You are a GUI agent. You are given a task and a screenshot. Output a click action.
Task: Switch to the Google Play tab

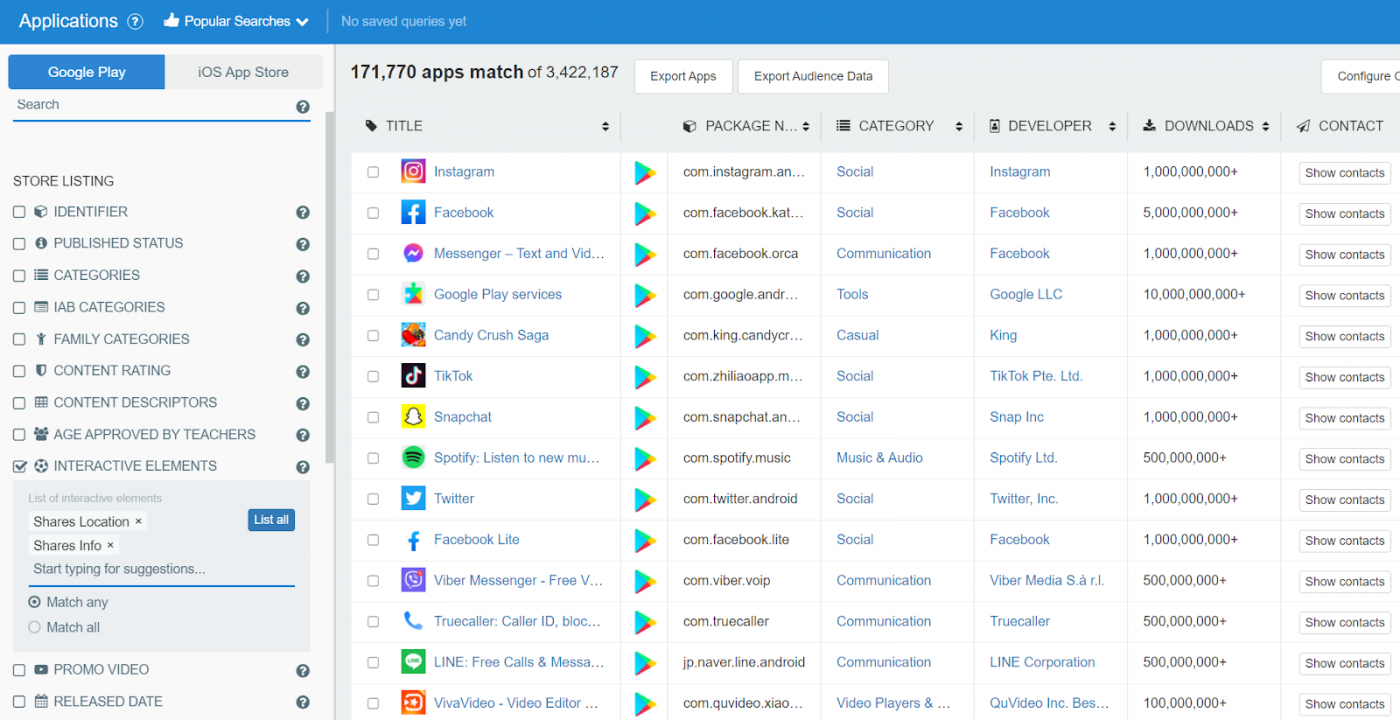(86, 72)
